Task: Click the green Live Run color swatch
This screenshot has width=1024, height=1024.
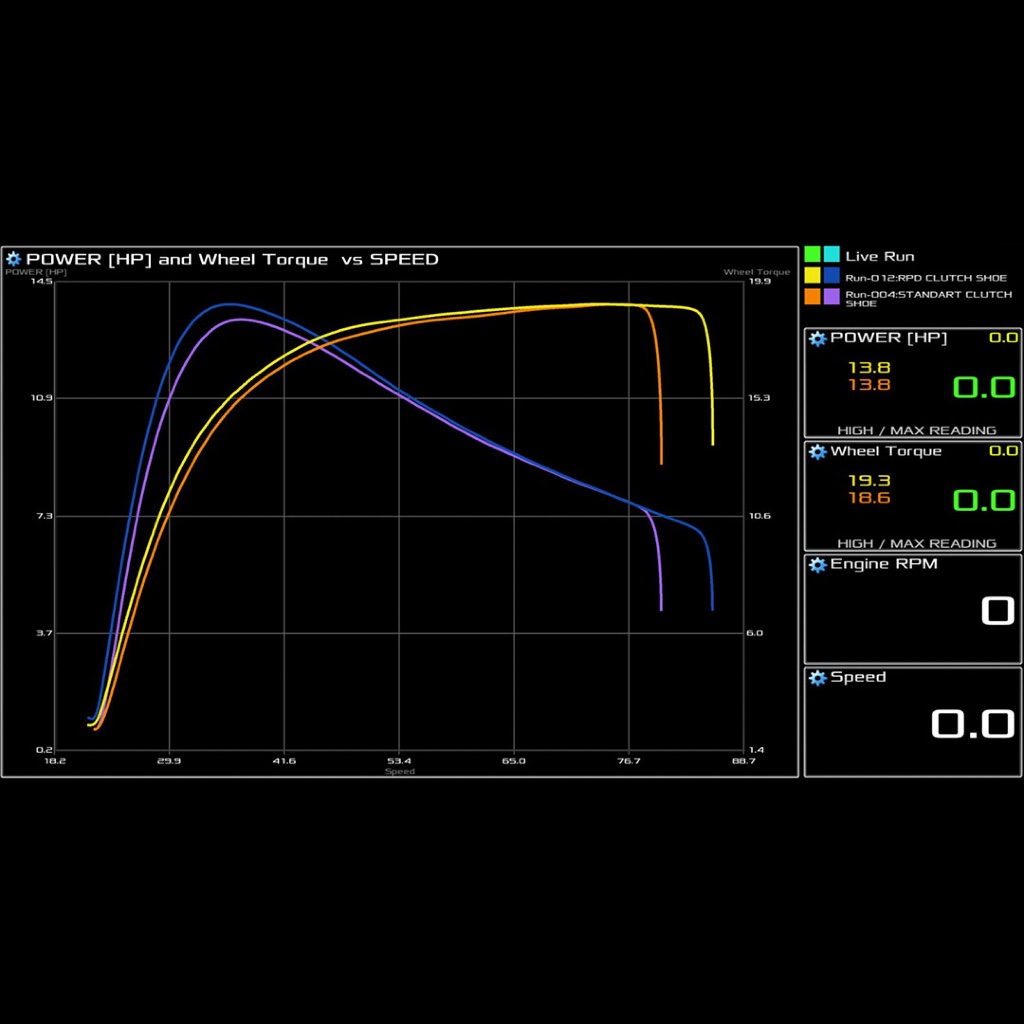Action: pos(812,255)
